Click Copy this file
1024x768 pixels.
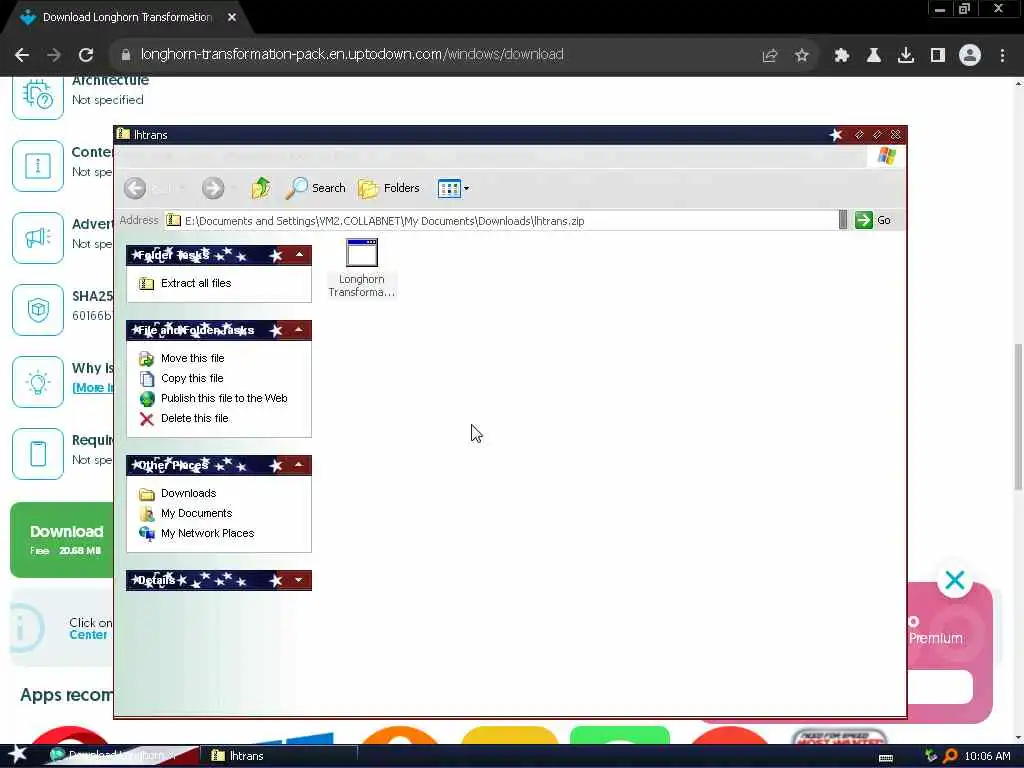tap(192, 378)
